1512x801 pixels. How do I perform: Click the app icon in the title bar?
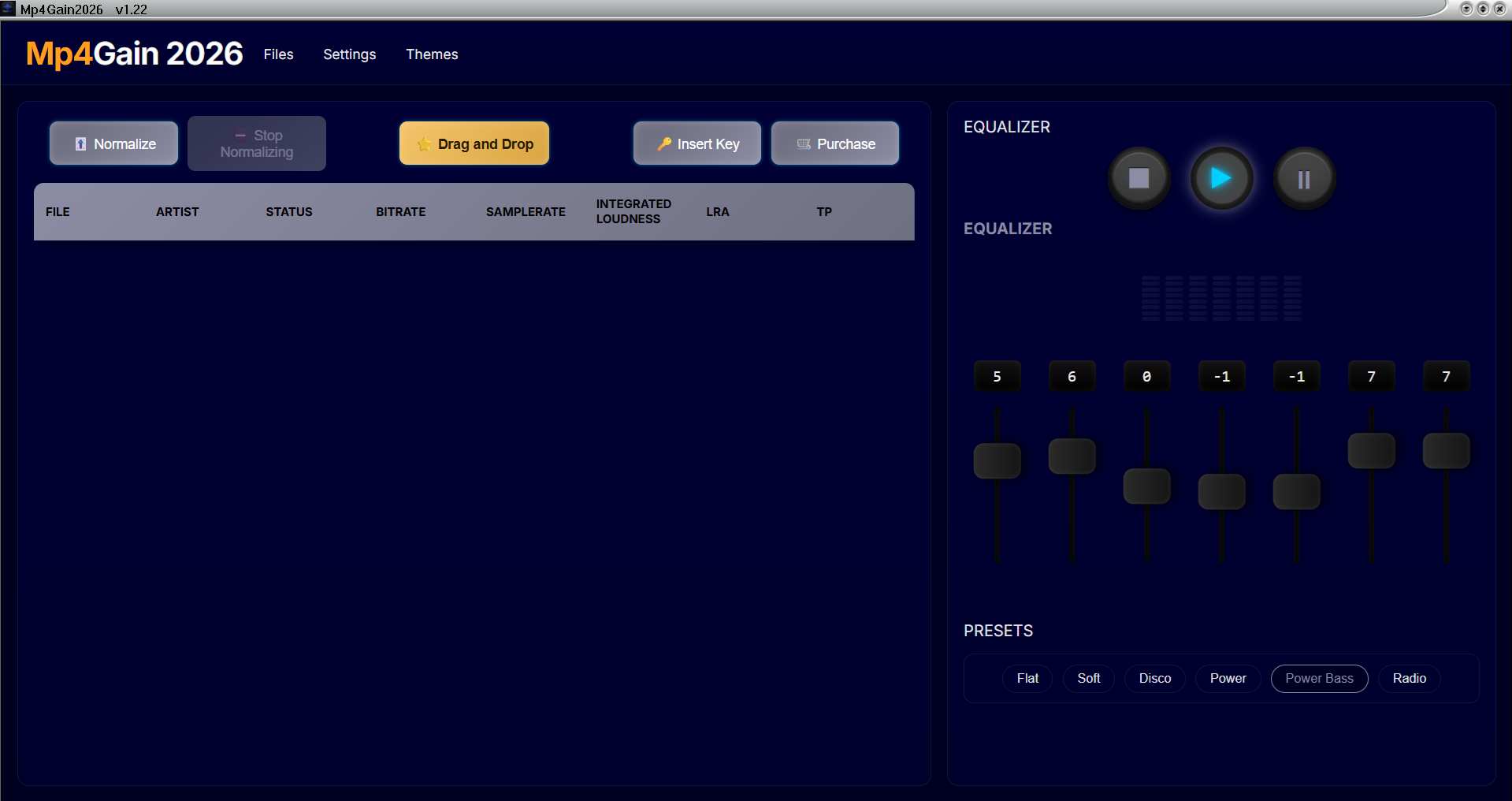pos(9,9)
